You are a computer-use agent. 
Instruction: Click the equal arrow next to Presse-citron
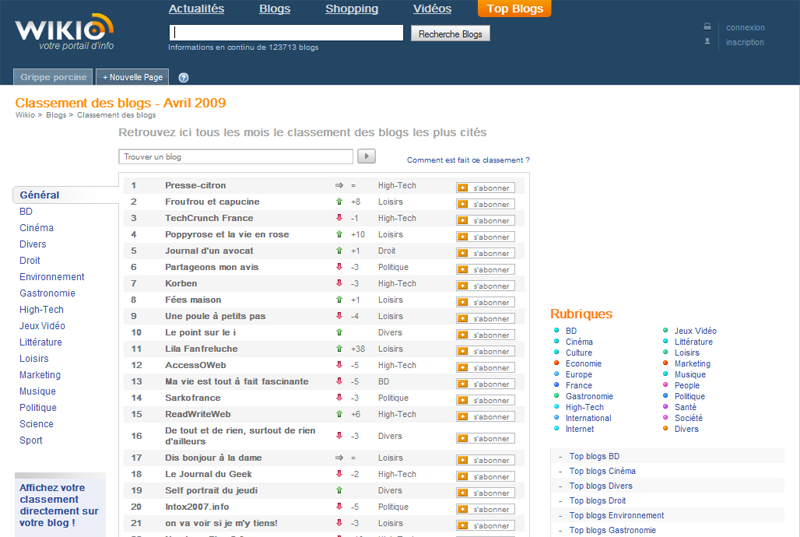339,185
